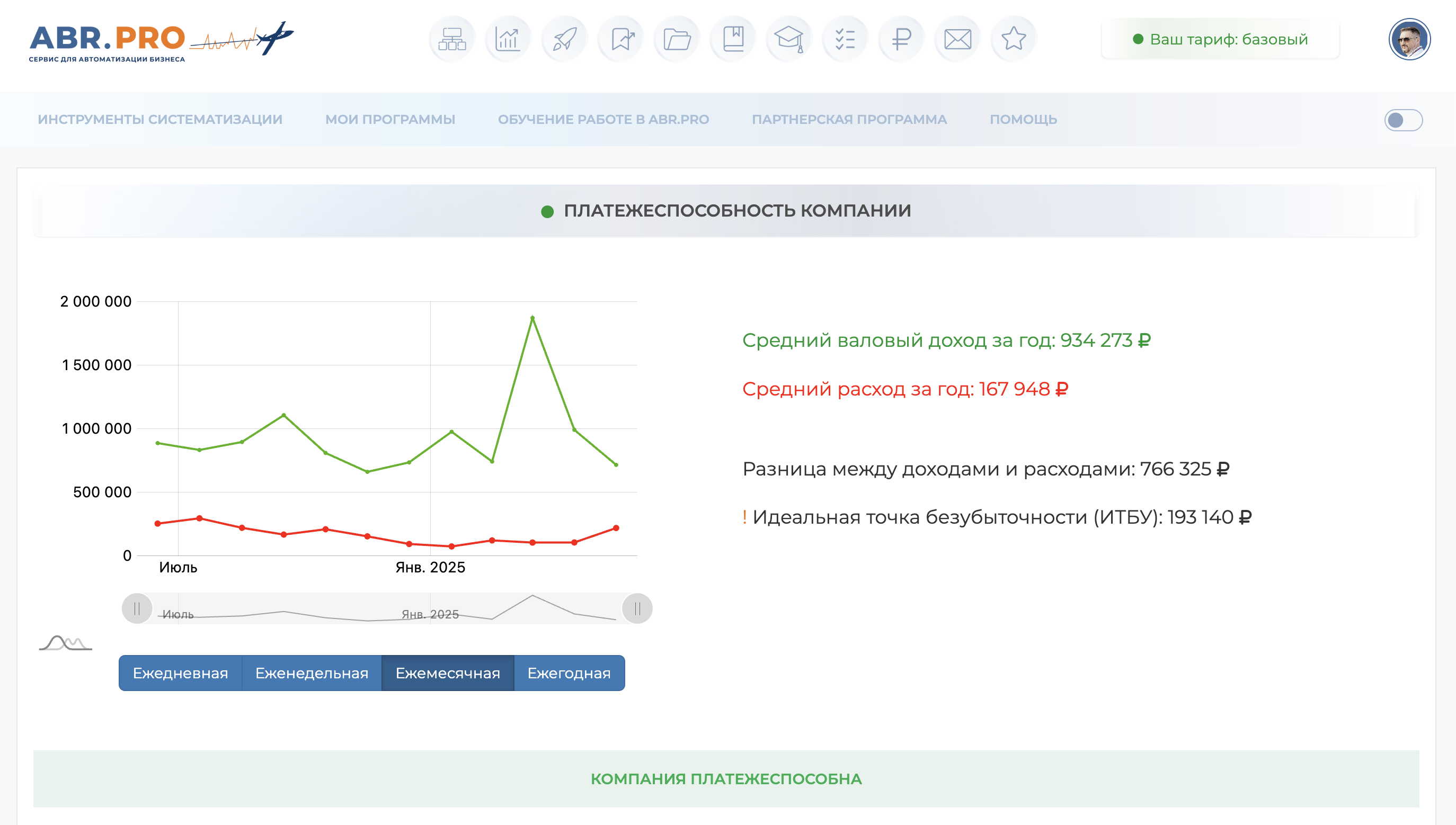Viewport: 1456px width, 825px height.
Task: Open the statistics chart icon
Action: click(x=508, y=39)
